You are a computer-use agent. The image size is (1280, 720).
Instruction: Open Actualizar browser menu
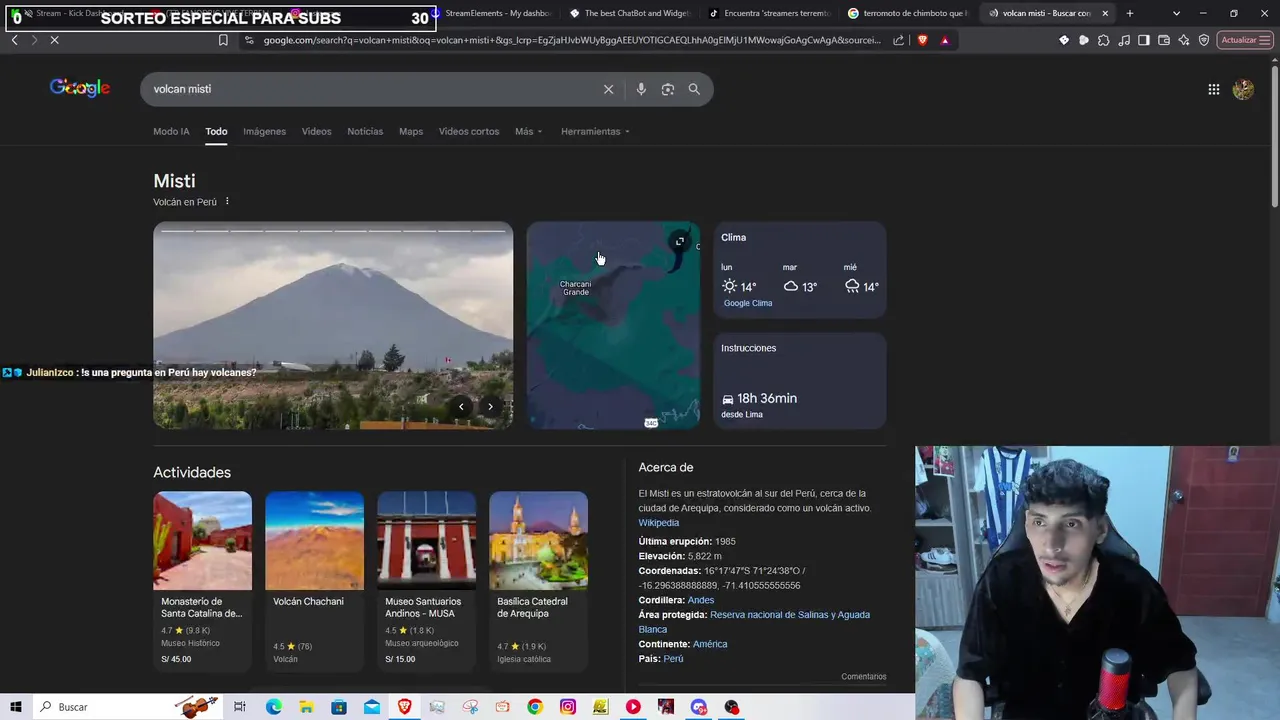(x=1245, y=40)
